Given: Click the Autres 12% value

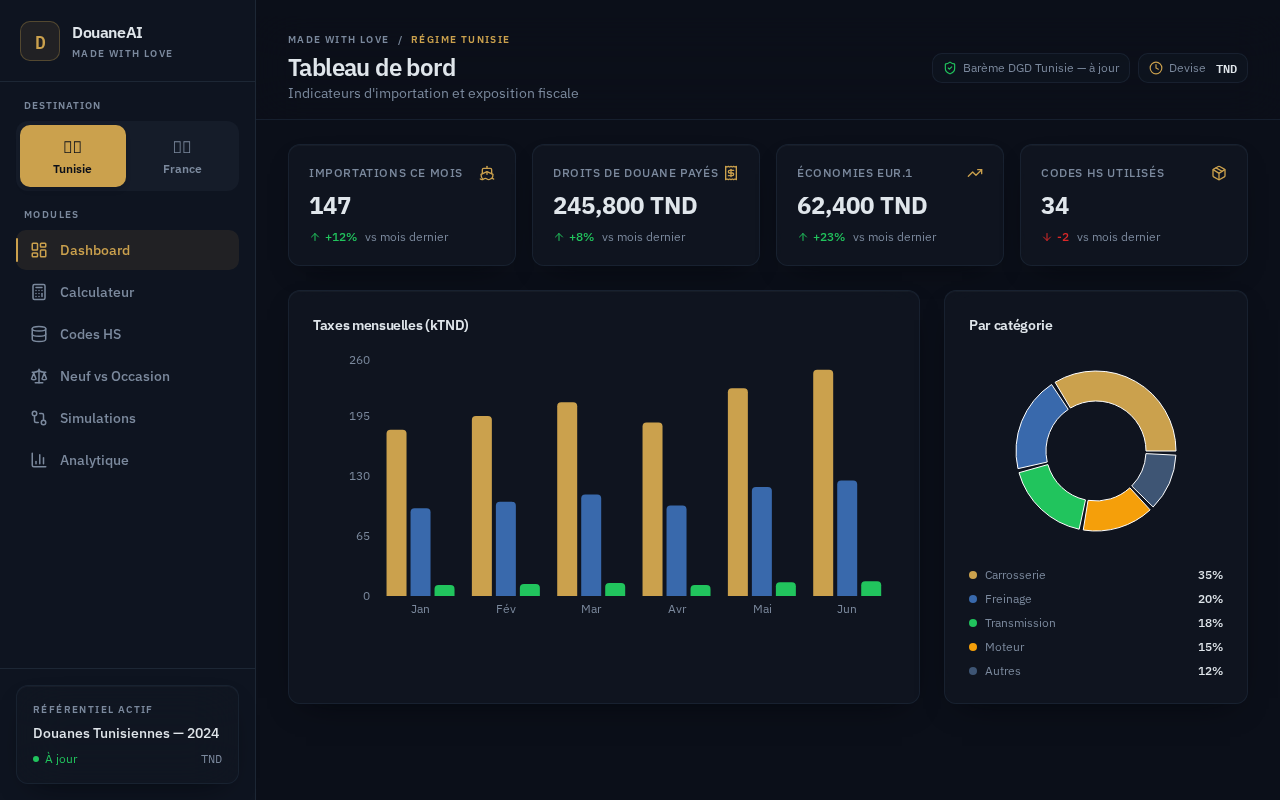Looking at the screenshot, I should click(1210, 671).
